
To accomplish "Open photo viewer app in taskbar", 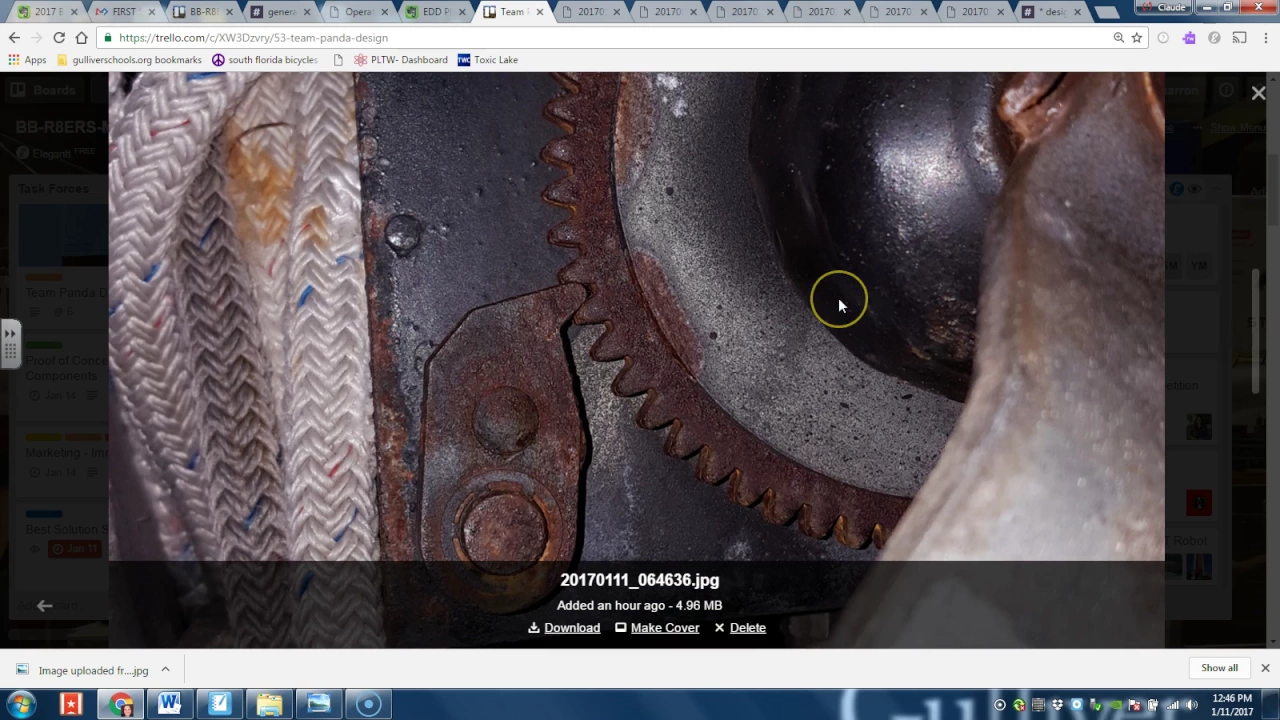I will pos(319,704).
